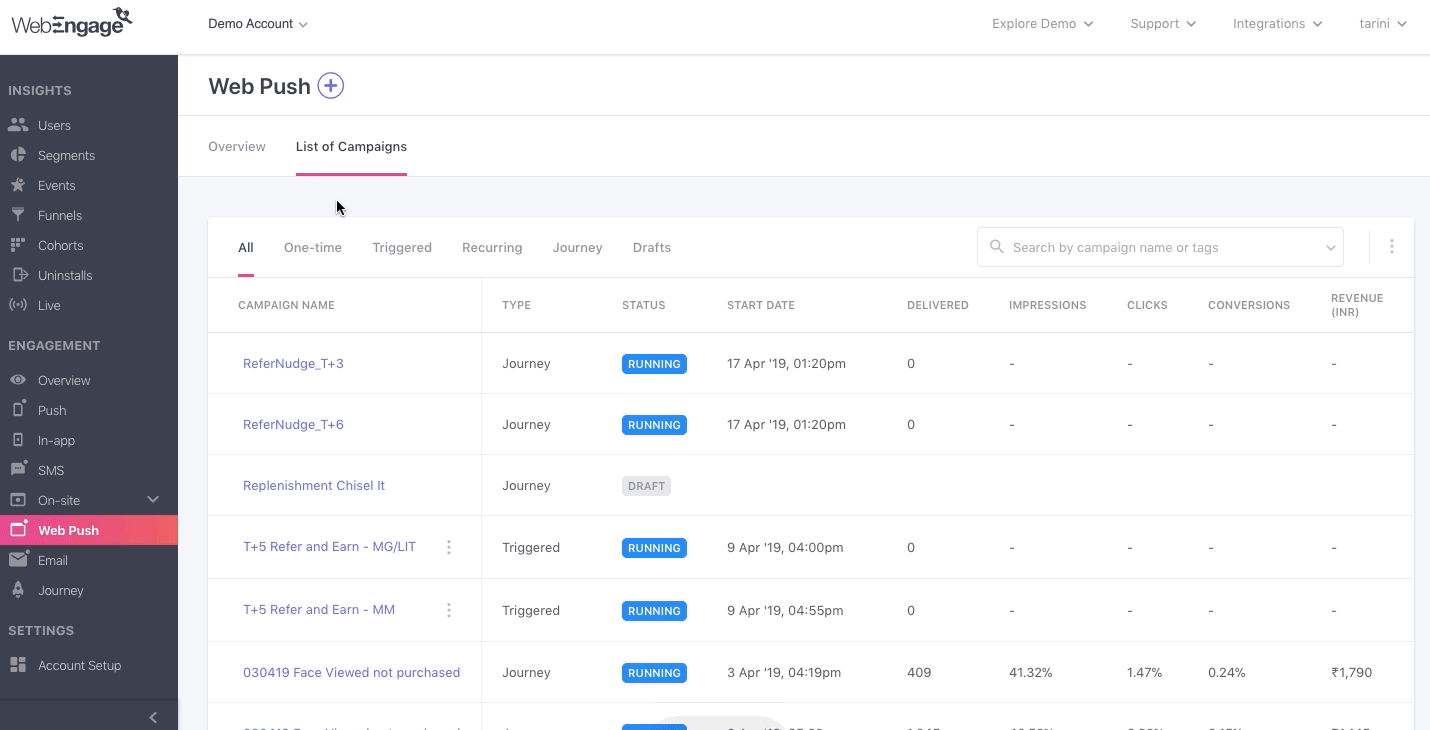Click Impressions column header
Screen dimensions: 1430x730
tap(1048, 305)
